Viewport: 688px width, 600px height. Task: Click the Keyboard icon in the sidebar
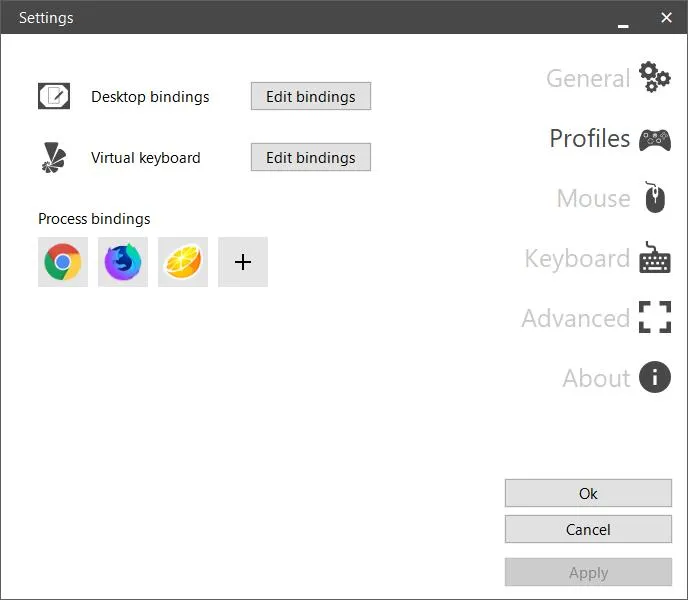coord(655,257)
